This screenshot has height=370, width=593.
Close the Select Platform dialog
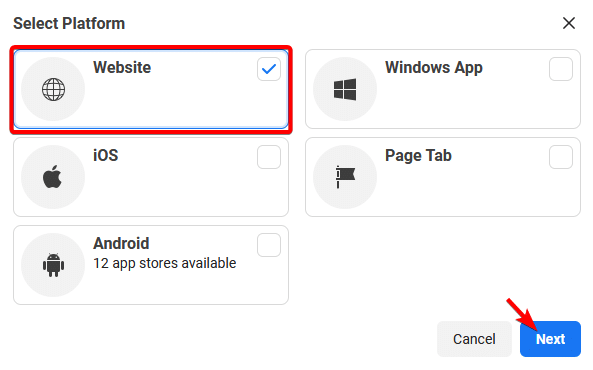pos(569,23)
